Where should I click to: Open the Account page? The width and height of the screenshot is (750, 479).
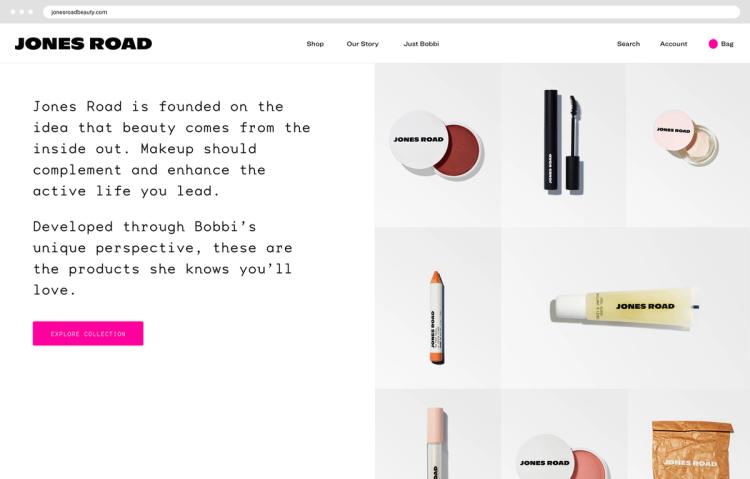[x=673, y=44]
